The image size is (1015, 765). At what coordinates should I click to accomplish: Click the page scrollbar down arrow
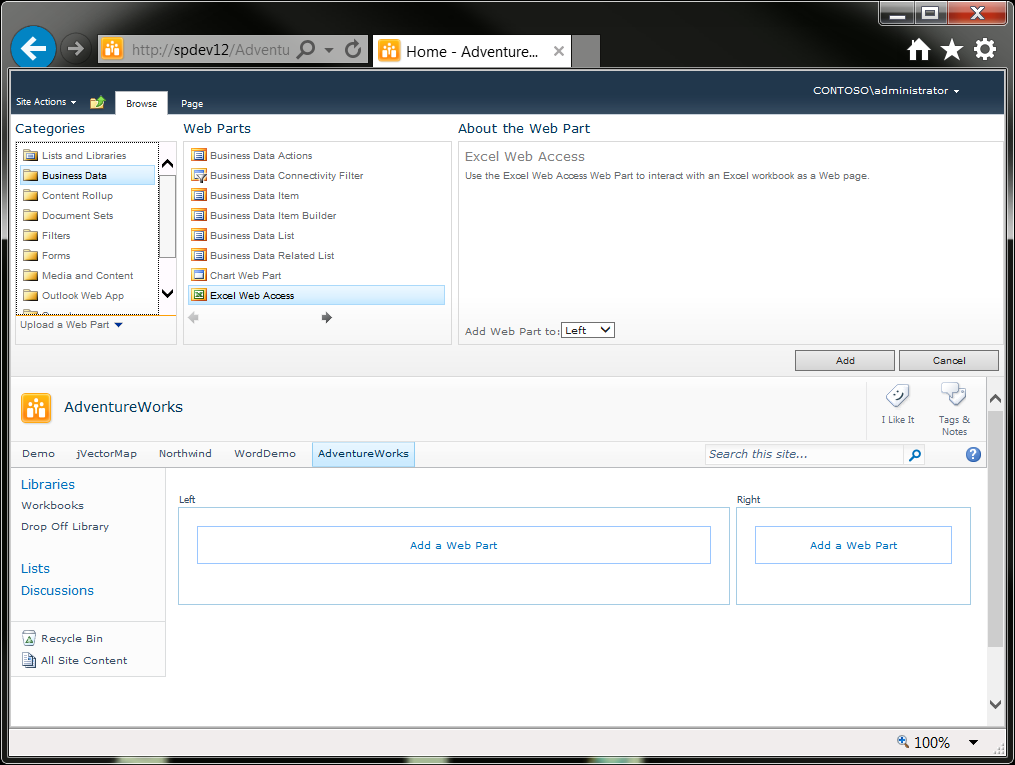[996, 704]
